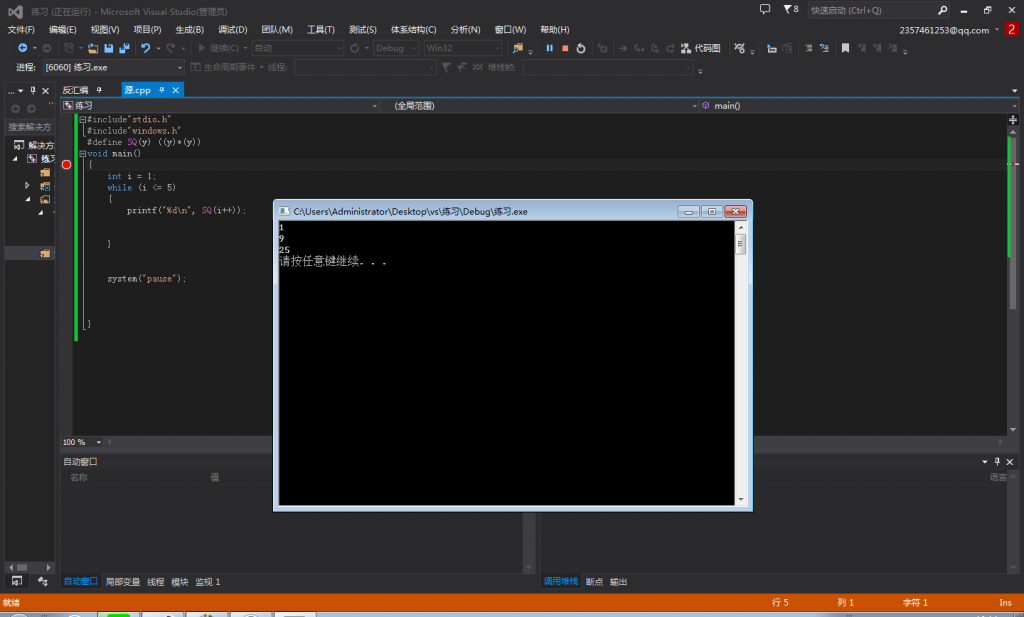Click the Save All icon

[124, 48]
